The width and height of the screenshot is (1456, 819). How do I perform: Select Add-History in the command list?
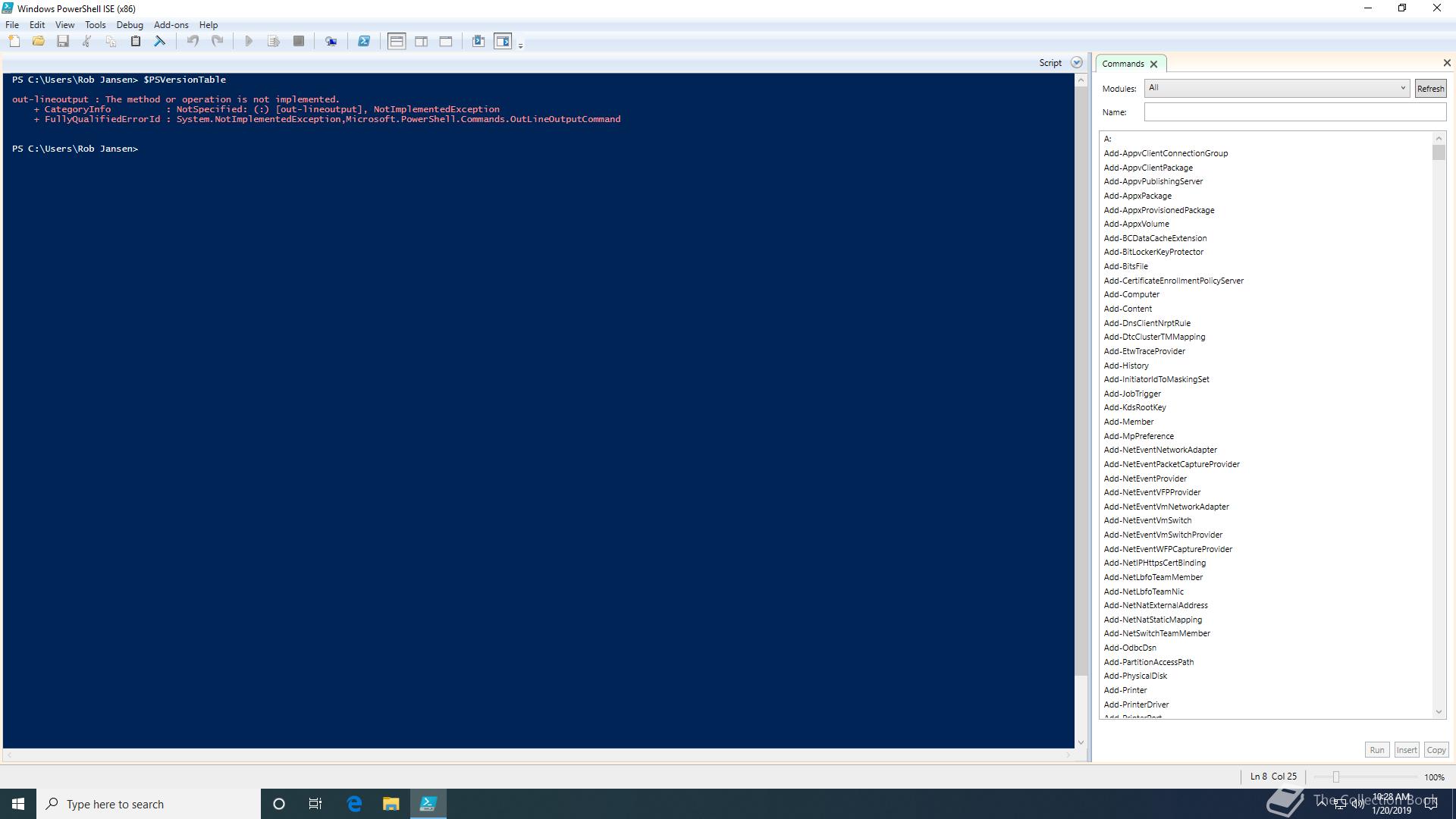click(x=1125, y=366)
